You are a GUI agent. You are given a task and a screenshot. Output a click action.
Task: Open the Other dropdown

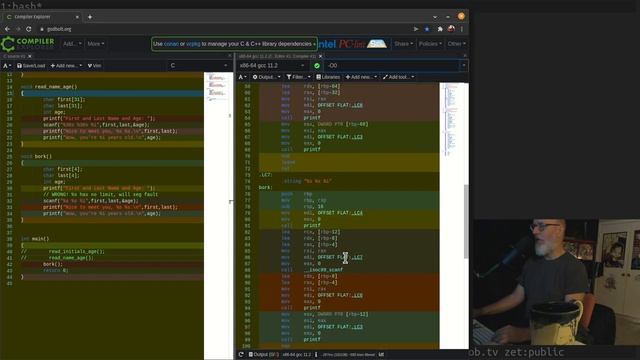[456, 44]
